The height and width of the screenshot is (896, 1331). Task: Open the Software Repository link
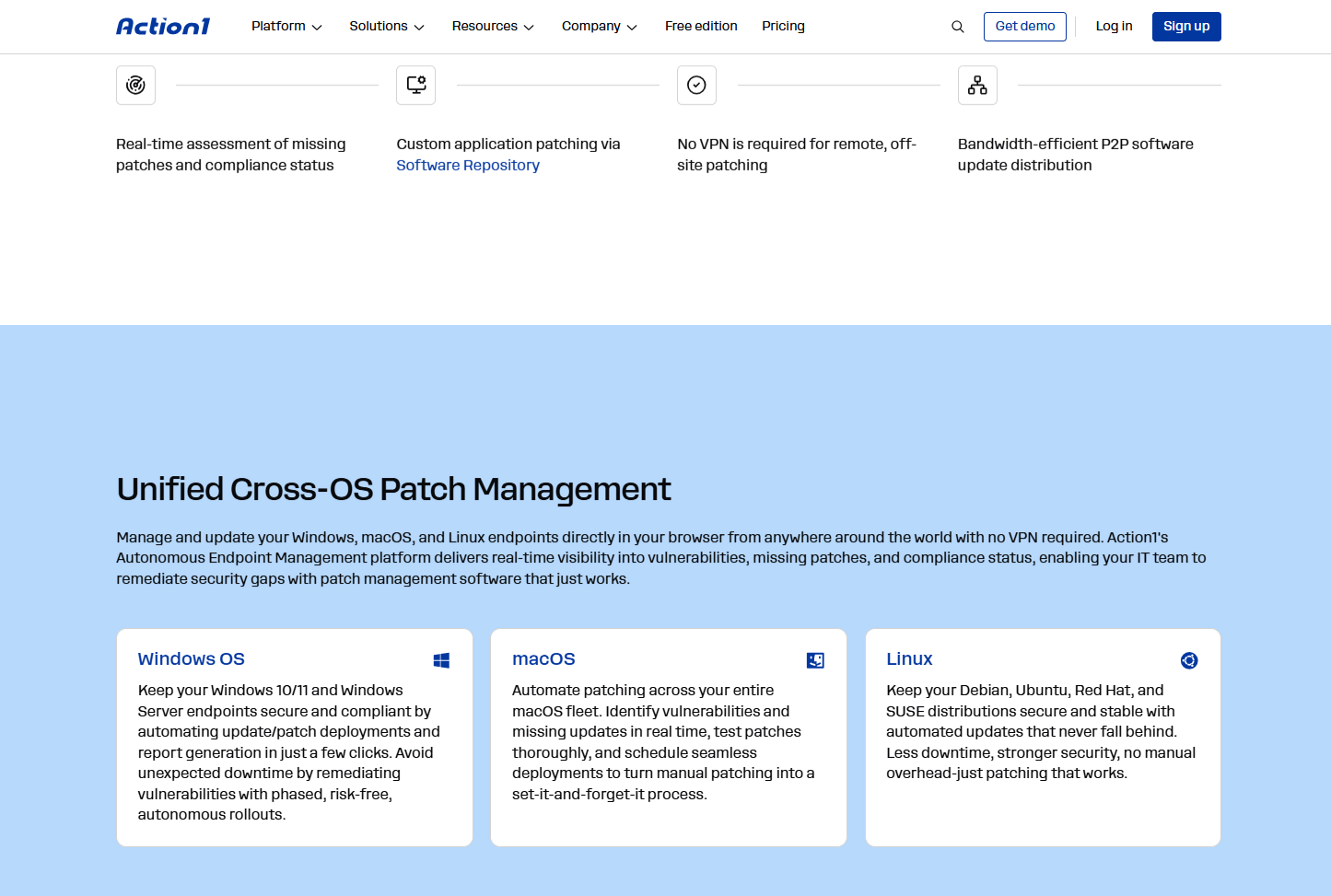coord(468,166)
